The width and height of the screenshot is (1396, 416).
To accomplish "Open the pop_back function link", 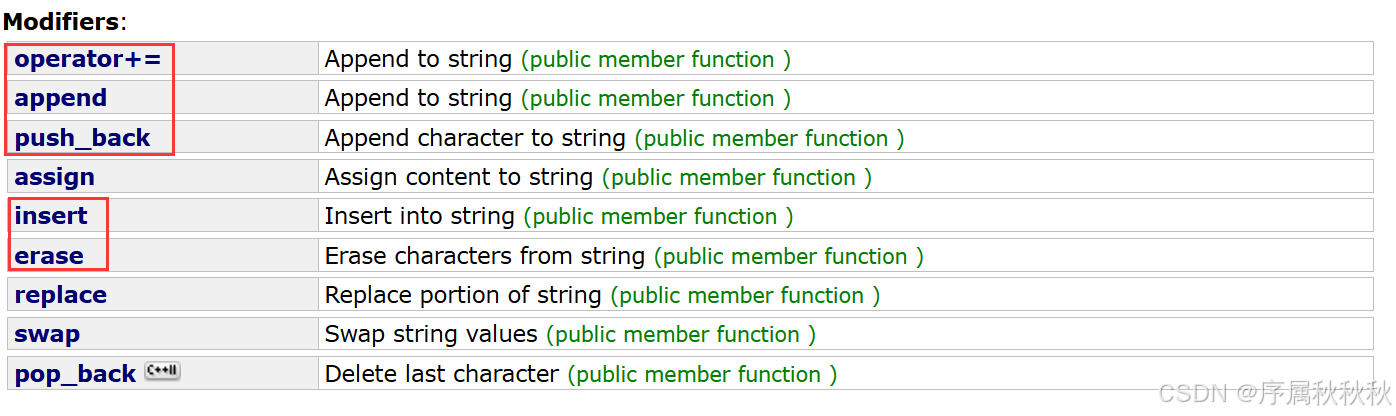I will tap(75, 374).
